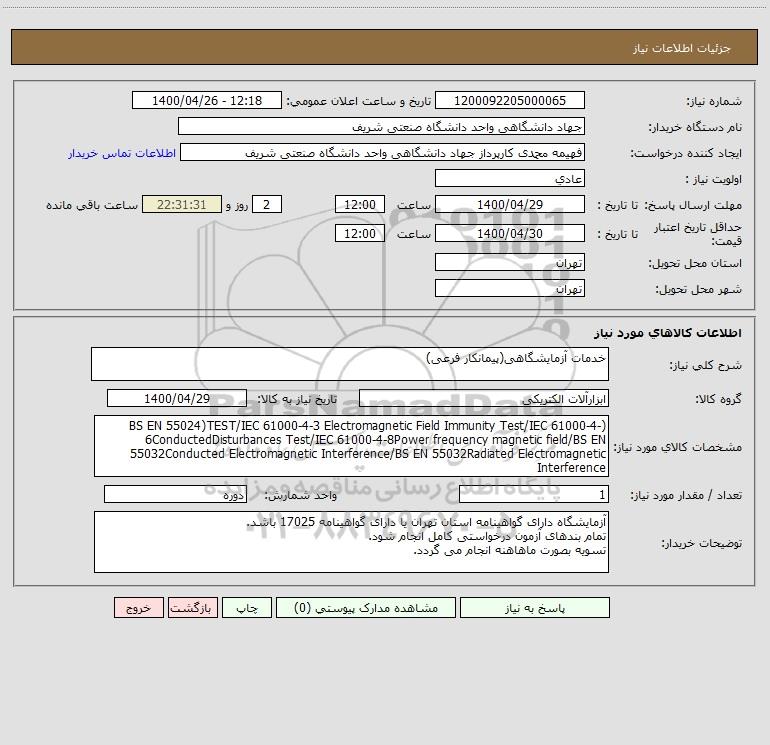This screenshot has width=770, height=745.
Task: Click the label تاریخ و ساعت اعلان عمومی
Action: (x=358, y=101)
